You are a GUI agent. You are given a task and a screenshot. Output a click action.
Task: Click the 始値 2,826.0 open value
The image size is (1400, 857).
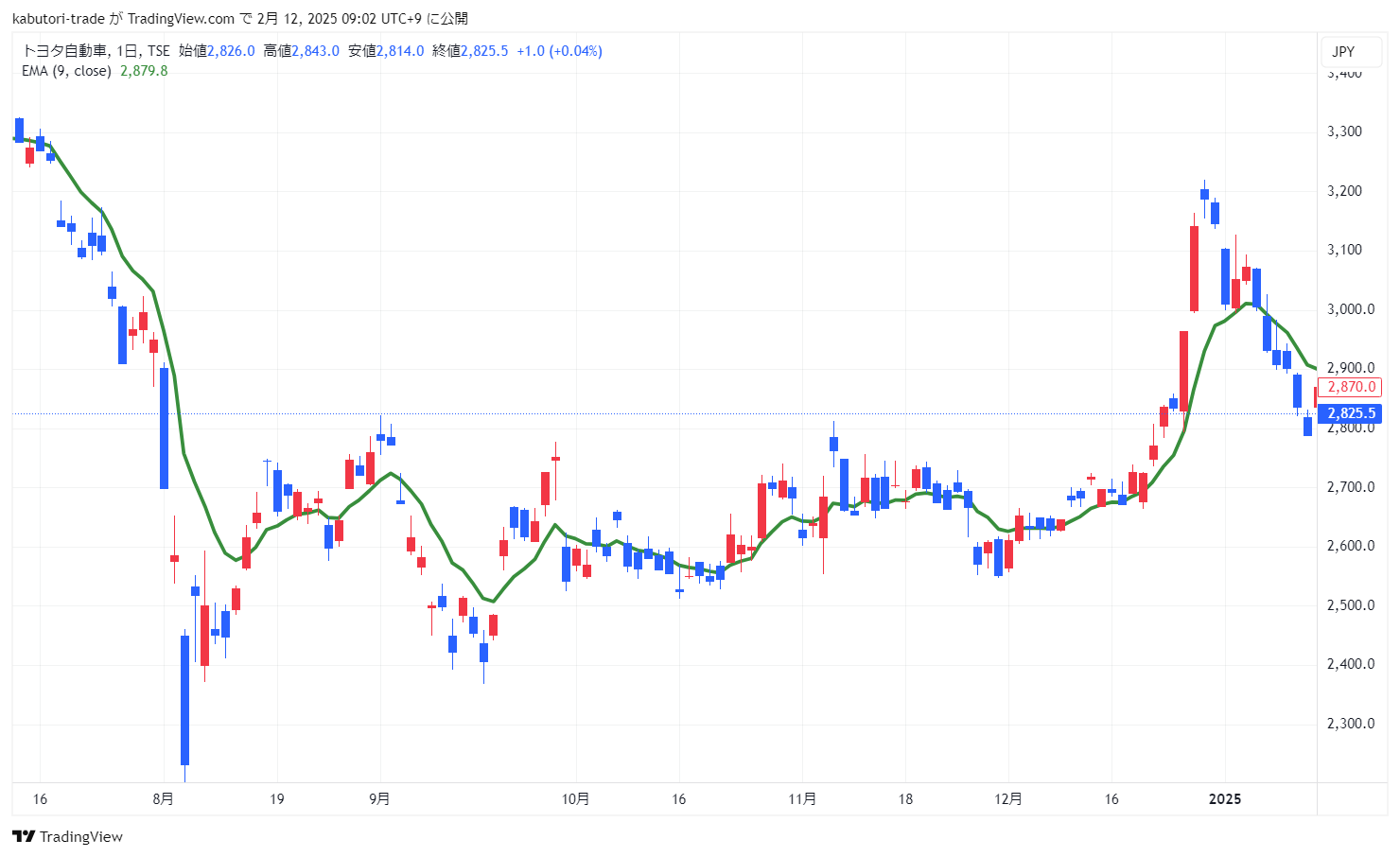(217, 51)
